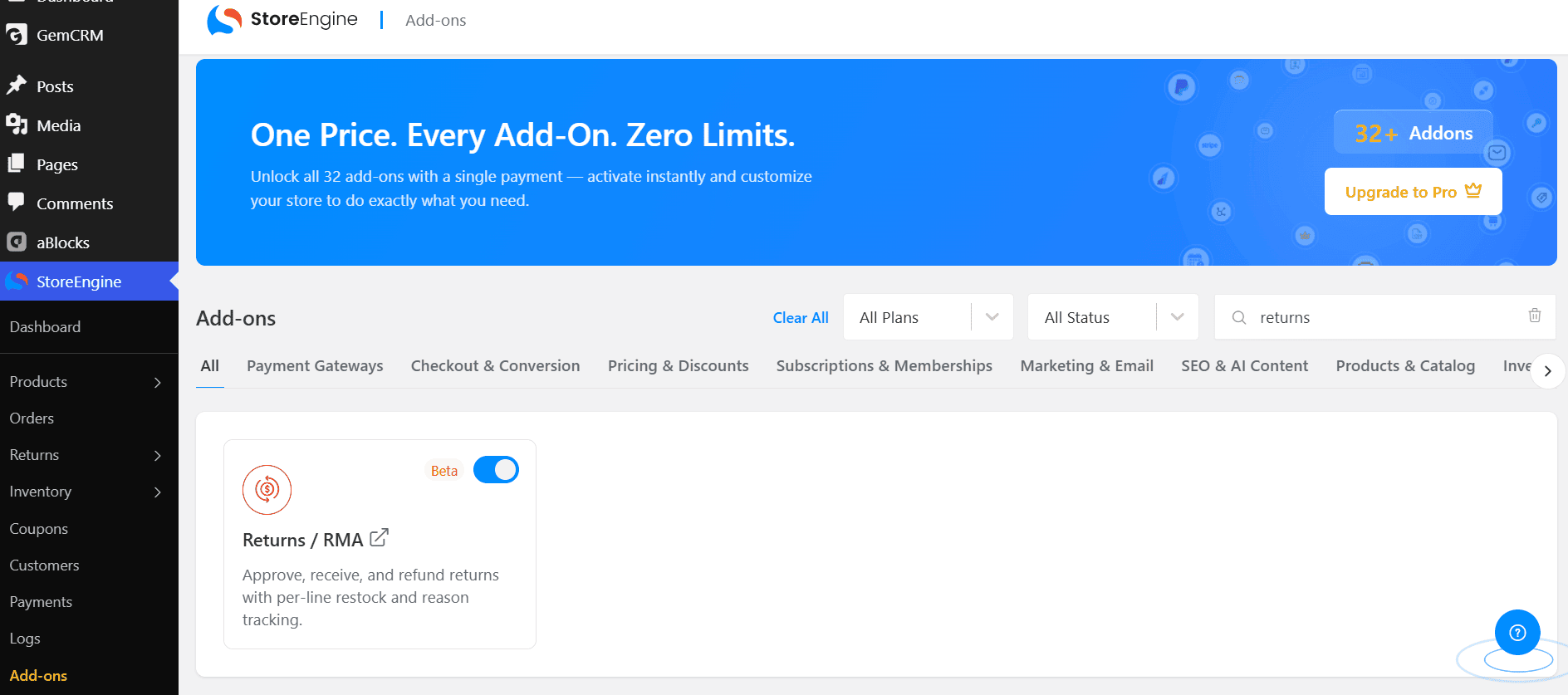Click the trash icon in the search field
The height and width of the screenshot is (695, 1568).
tap(1535, 316)
